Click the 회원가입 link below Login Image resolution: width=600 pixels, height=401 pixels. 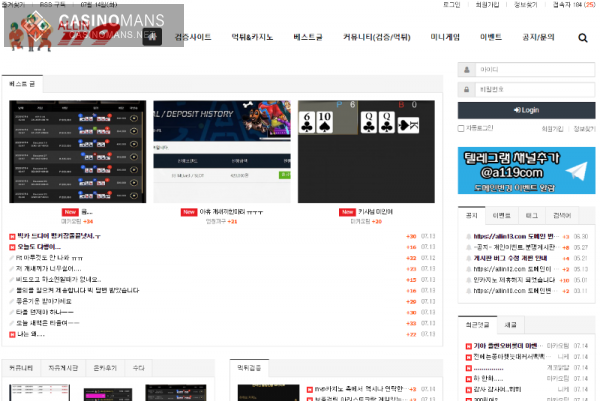(x=552, y=128)
